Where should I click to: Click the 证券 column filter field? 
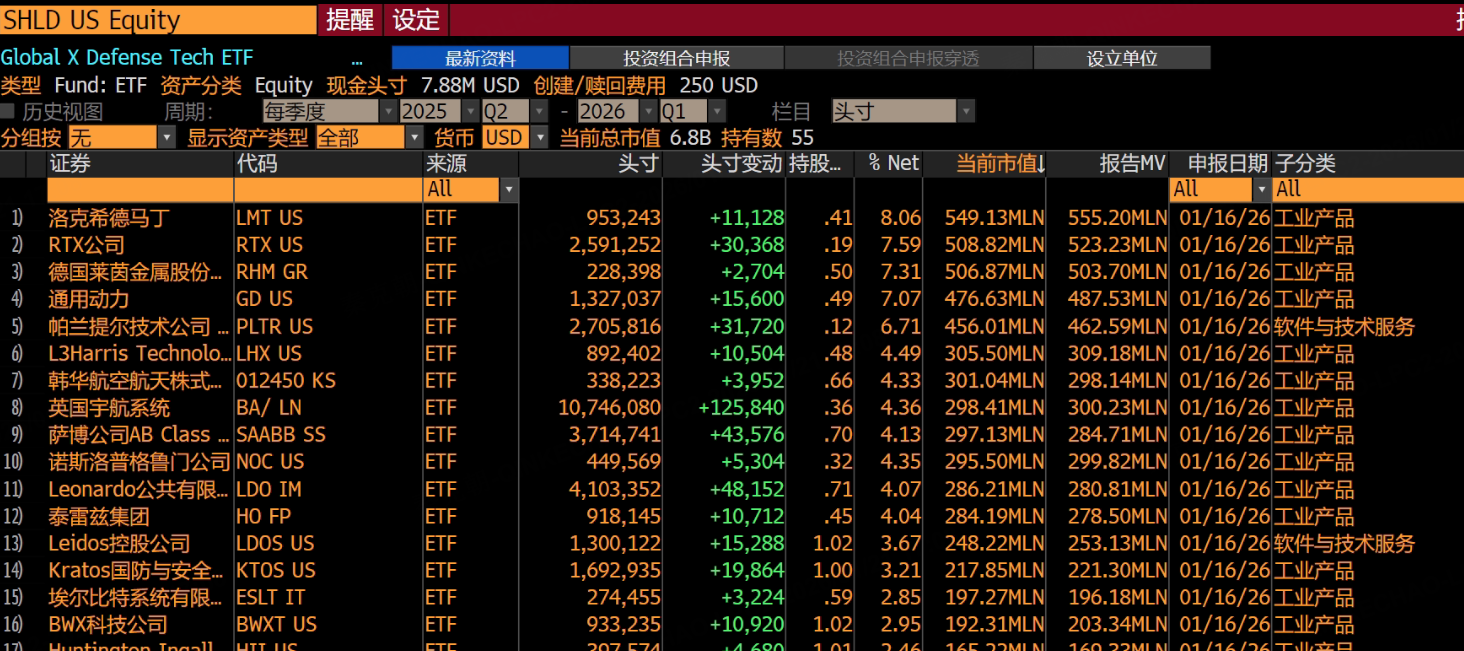140,189
